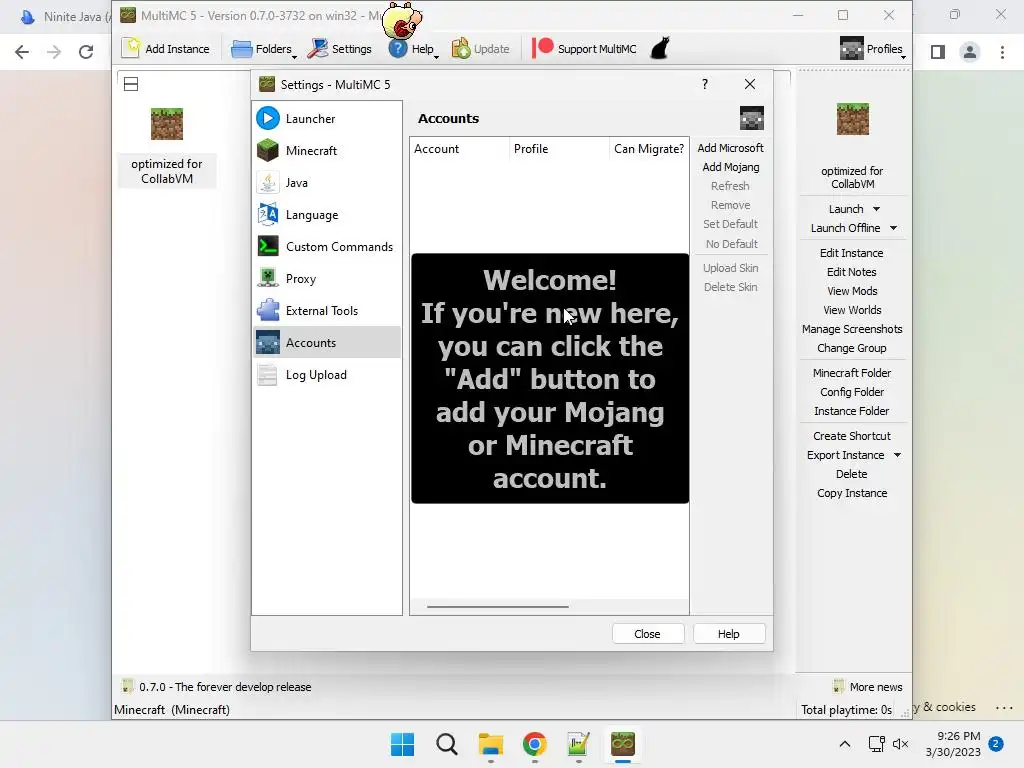Viewport: 1024px width, 768px height.
Task: Select the Minecraft settings page
Action: pyautogui.click(x=327, y=151)
